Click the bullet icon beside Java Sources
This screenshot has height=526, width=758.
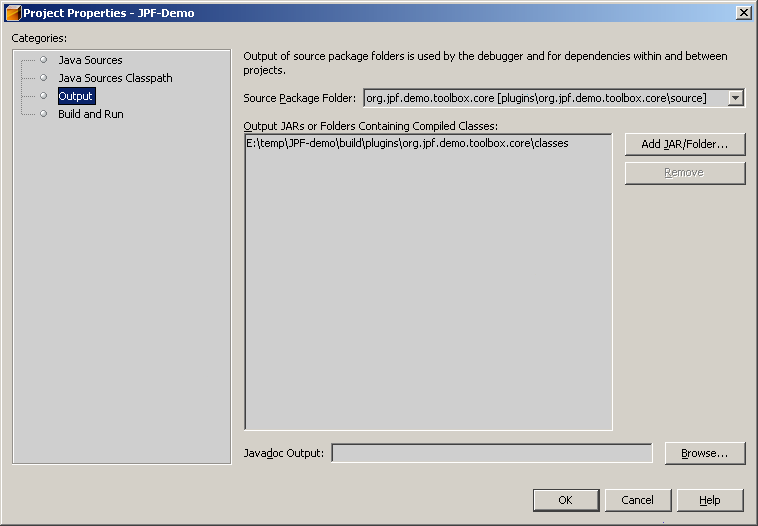44,59
